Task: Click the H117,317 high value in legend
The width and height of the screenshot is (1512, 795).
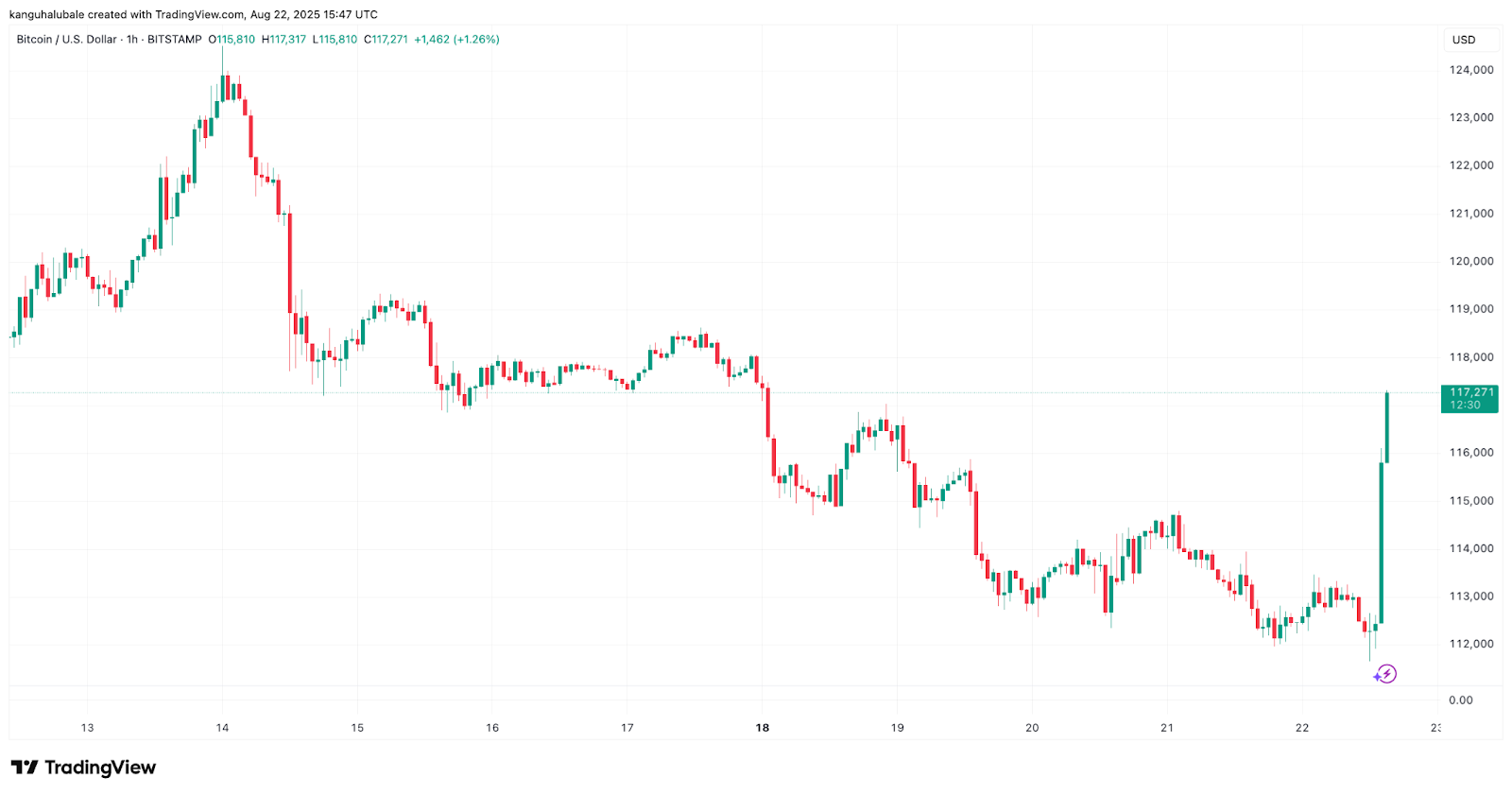Action: pyautogui.click(x=283, y=40)
